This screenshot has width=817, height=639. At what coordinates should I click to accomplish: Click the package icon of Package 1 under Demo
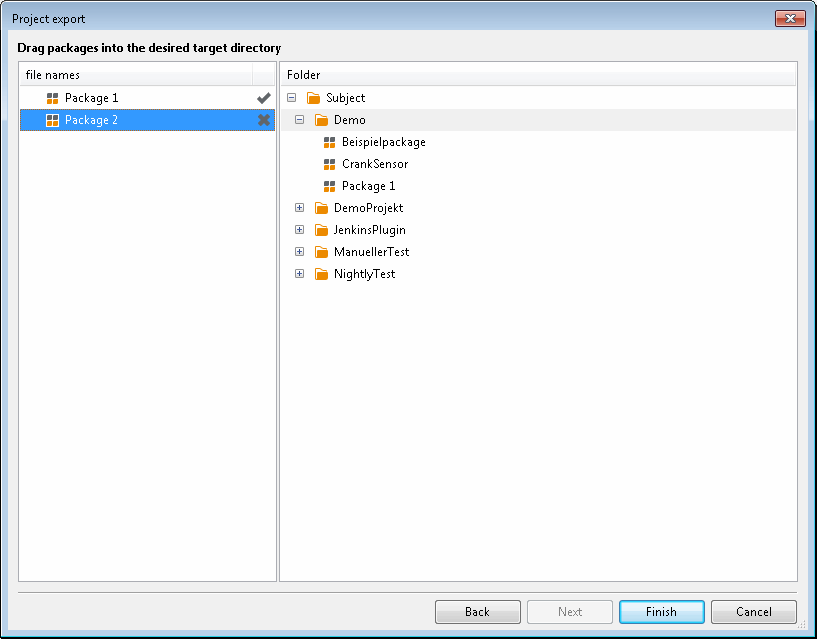click(329, 186)
